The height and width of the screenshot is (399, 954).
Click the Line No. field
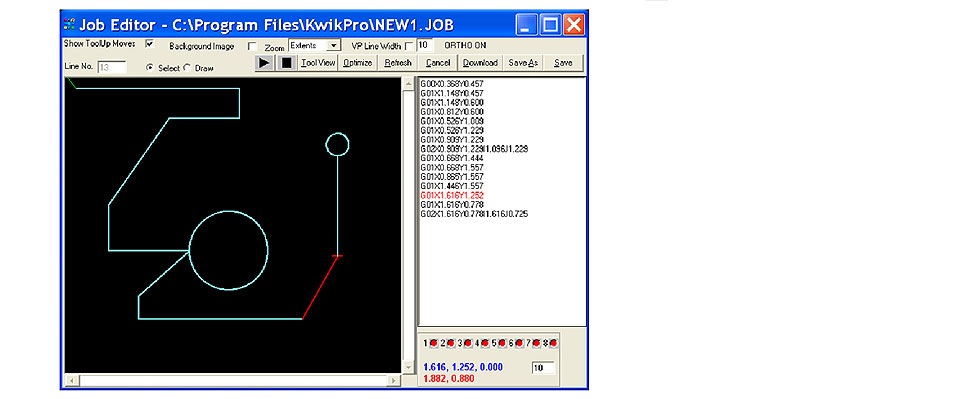pyautogui.click(x=112, y=67)
